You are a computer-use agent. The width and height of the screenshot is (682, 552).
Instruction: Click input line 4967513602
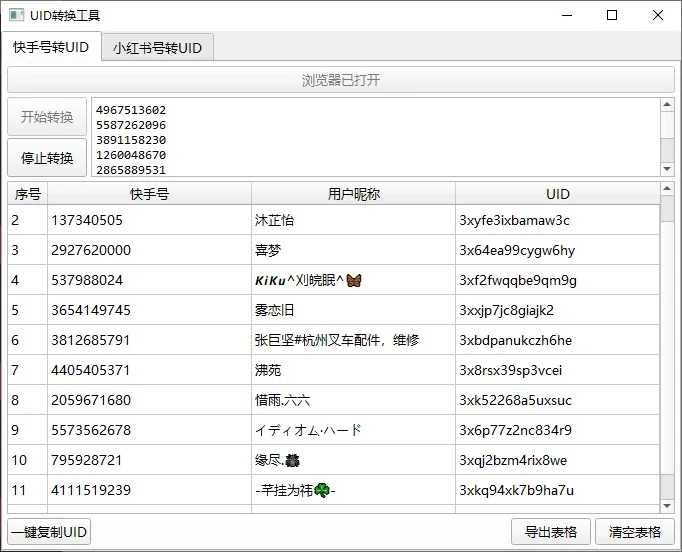(x=131, y=110)
